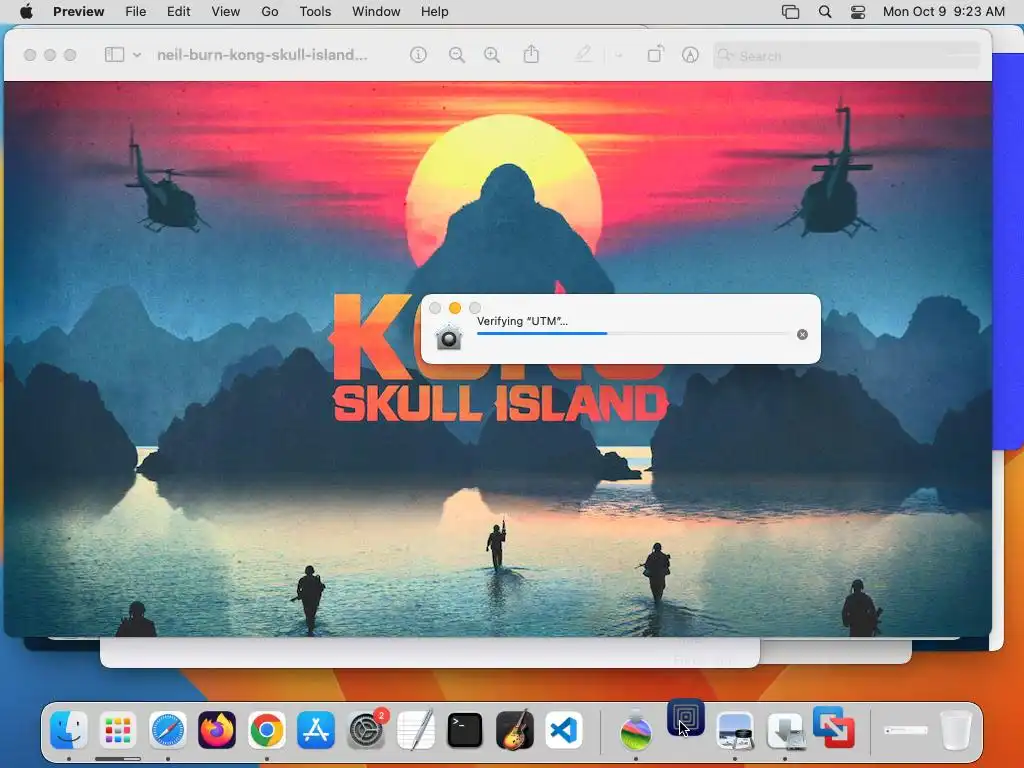1024x768 pixels.
Task: Launch GarageBand from the Dock
Action: 515,729
